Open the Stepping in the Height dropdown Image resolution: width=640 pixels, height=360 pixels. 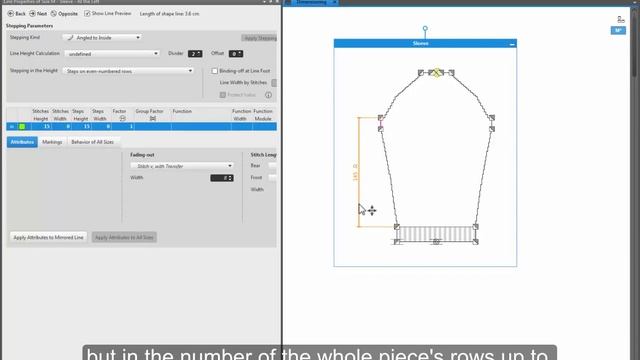click(x=128, y=71)
